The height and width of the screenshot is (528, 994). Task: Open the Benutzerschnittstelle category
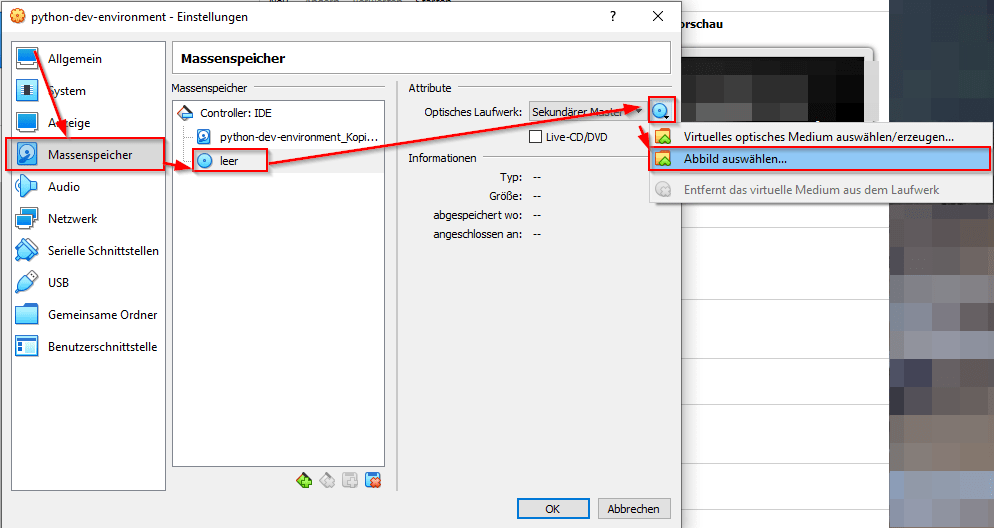[x=89, y=347]
